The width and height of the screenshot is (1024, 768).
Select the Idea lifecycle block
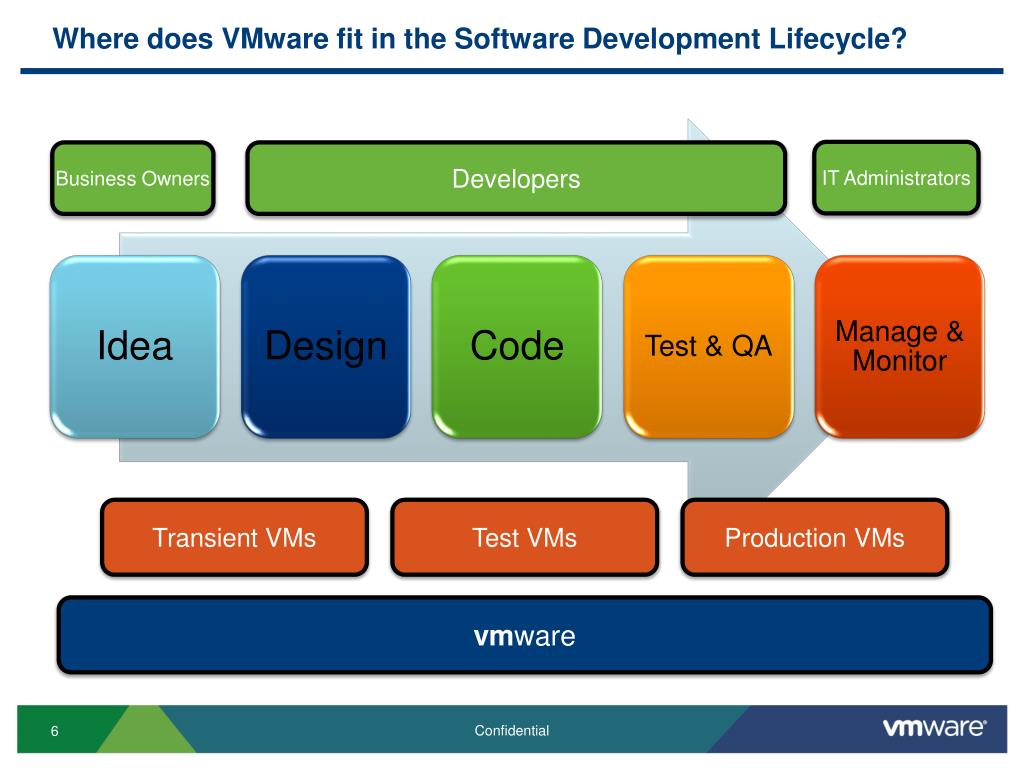tap(135, 346)
